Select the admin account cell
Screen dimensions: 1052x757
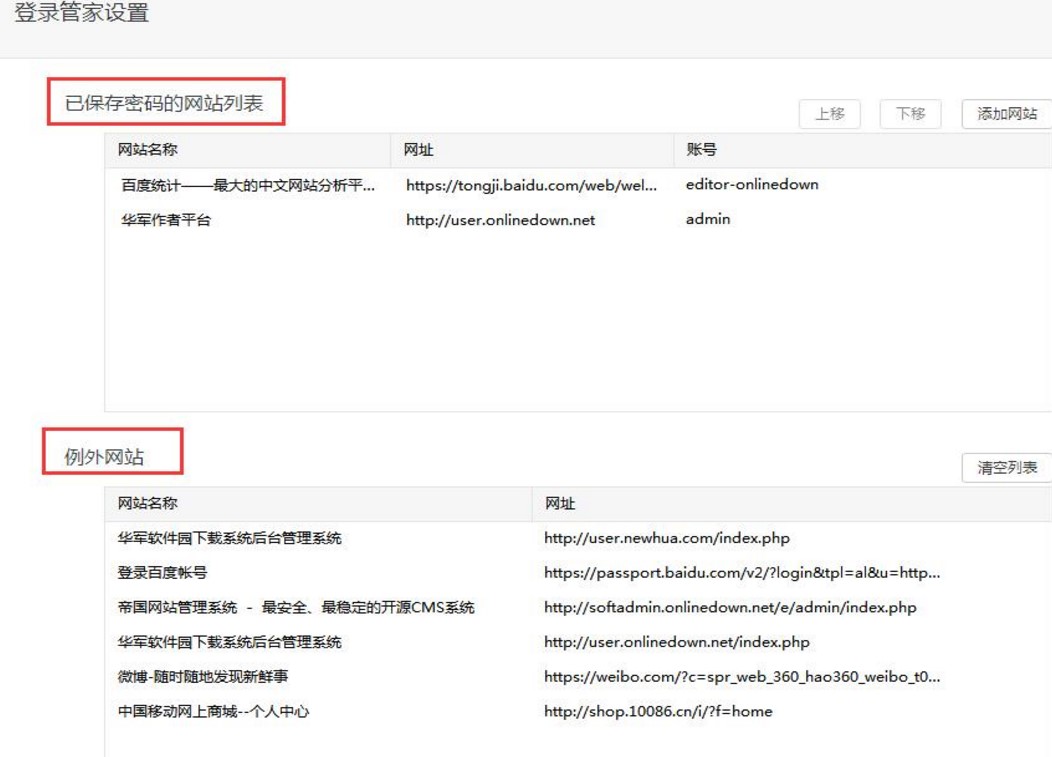[708, 219]
